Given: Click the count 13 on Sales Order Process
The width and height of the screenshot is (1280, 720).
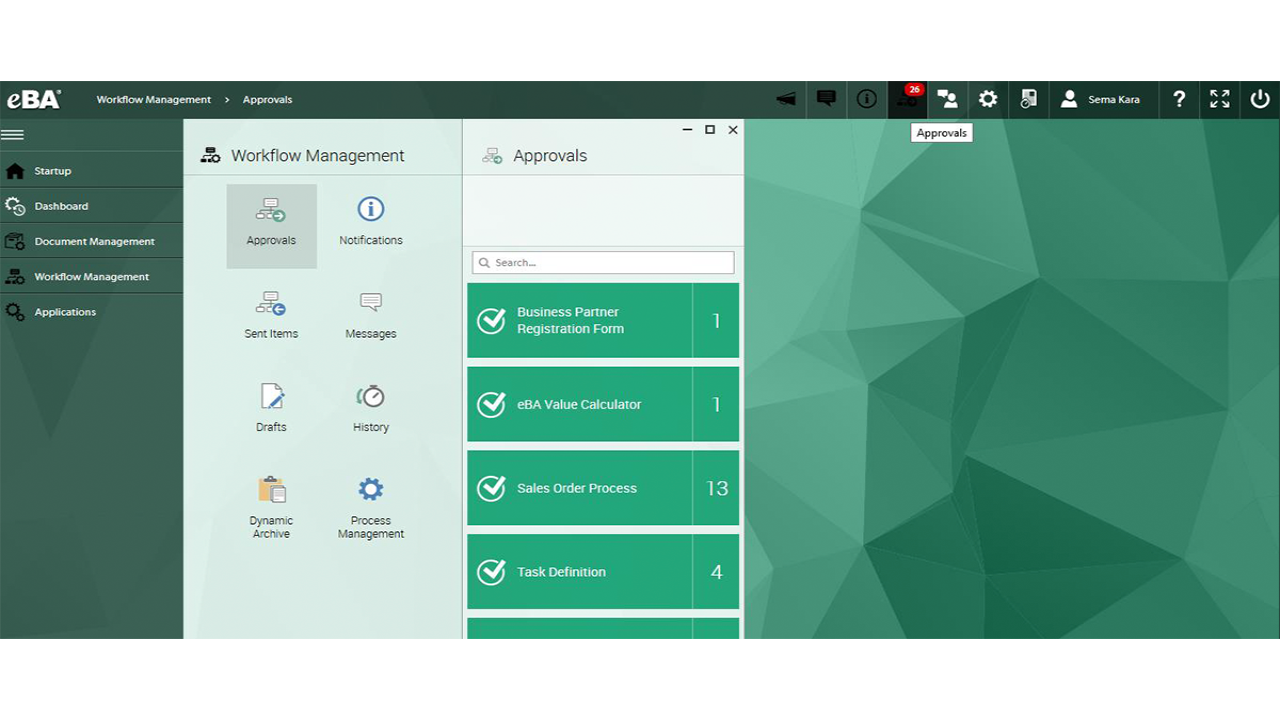Looking at the screenshot, I should [x=717, y=488].
